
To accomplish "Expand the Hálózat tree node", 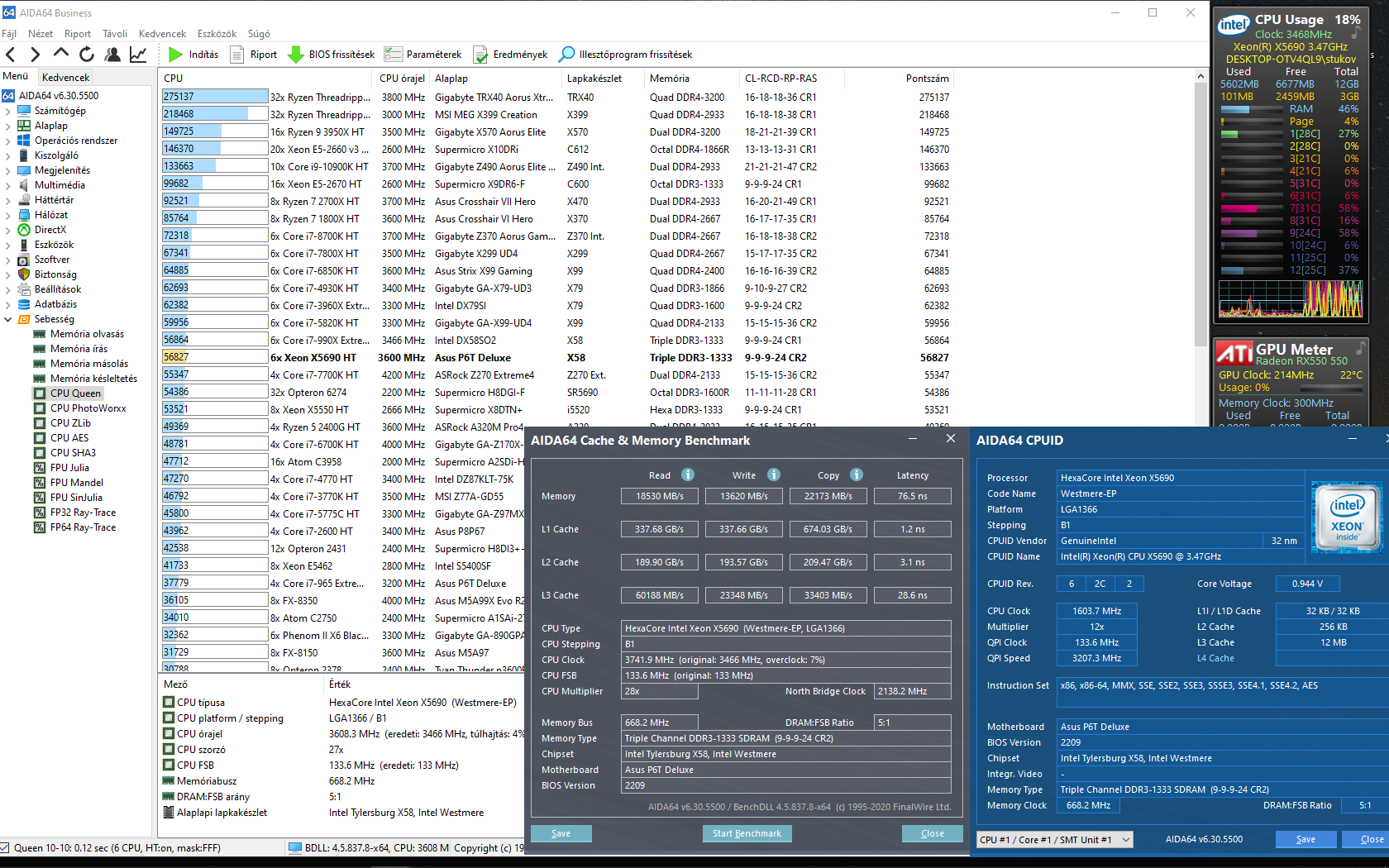I will (x=8, y=215).
